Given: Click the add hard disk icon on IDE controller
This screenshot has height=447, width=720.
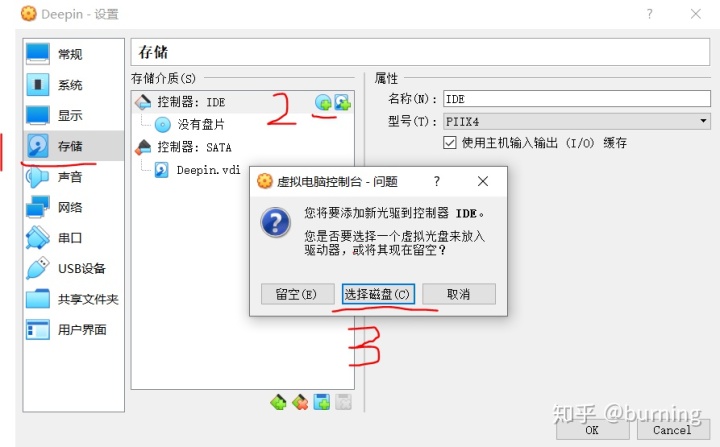Looking at the screenshot, I should point(342,102).
